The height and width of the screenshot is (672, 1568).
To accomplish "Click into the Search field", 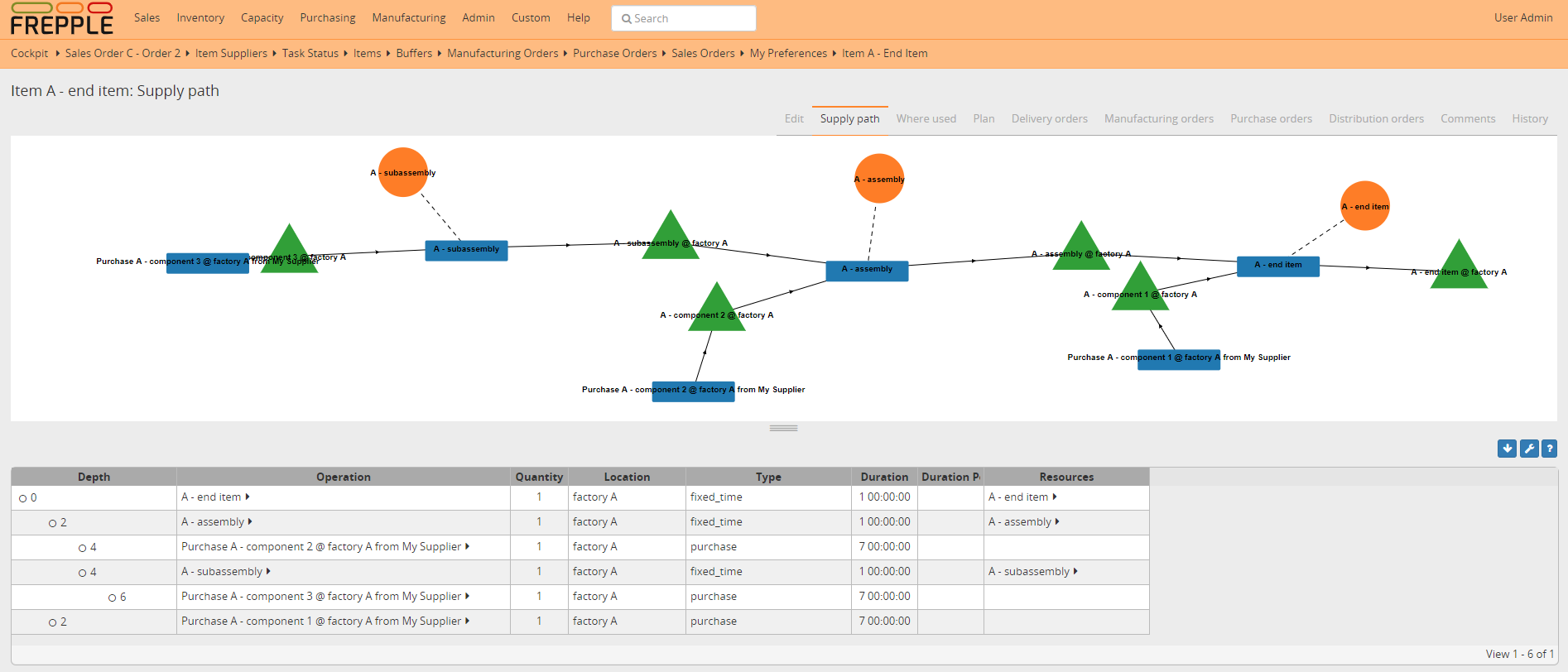I will [684, 18].
